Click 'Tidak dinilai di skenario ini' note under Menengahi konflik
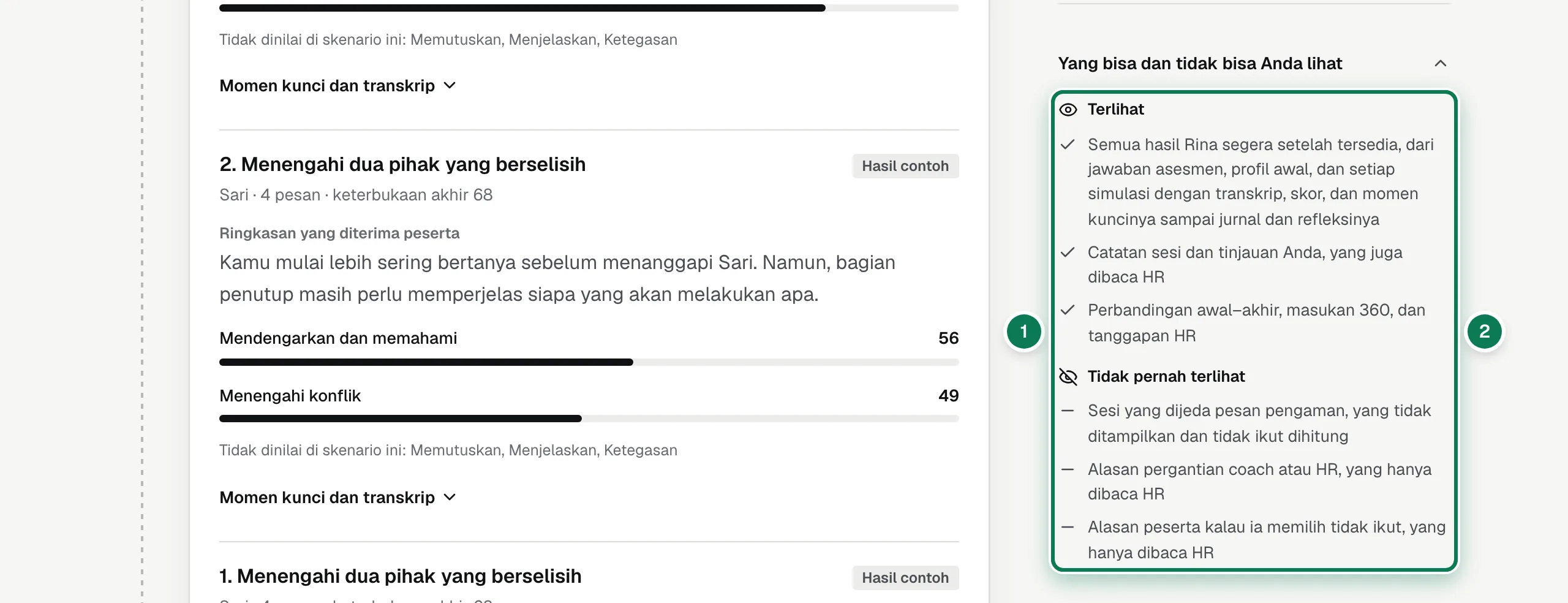1568x603 pixels. coord(448,450)
